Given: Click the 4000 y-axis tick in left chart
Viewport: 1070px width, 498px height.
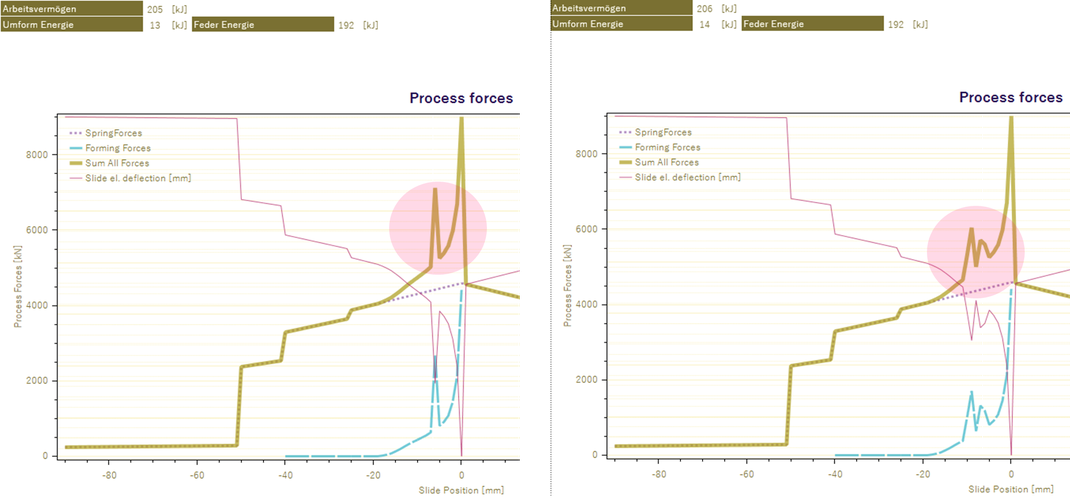Looking at the screenshot, I should (35, 306).
